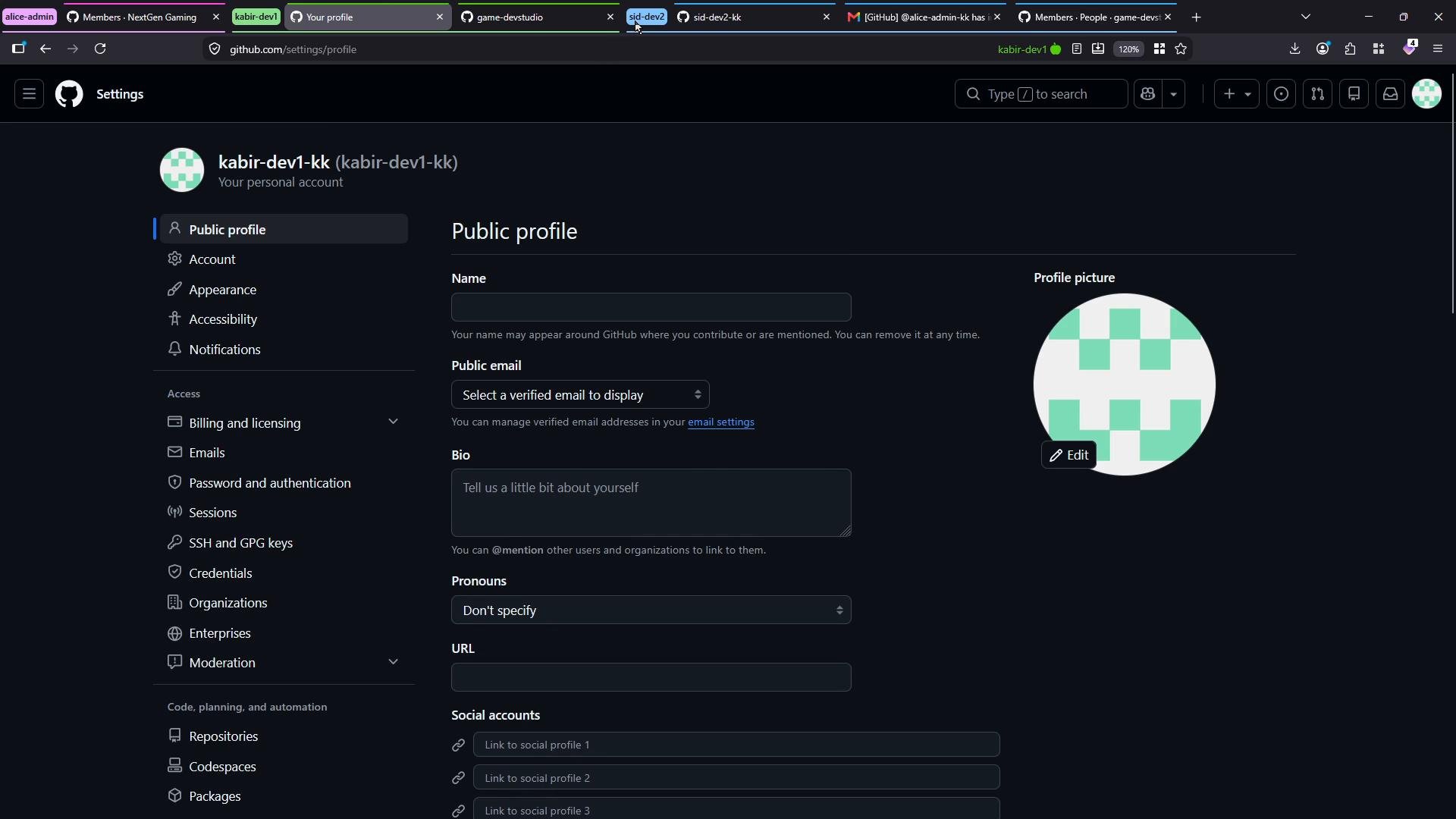Bookmark this page with star icon
The width and height of the screenshot is (1456, 819).
(x=1181, y=49)
